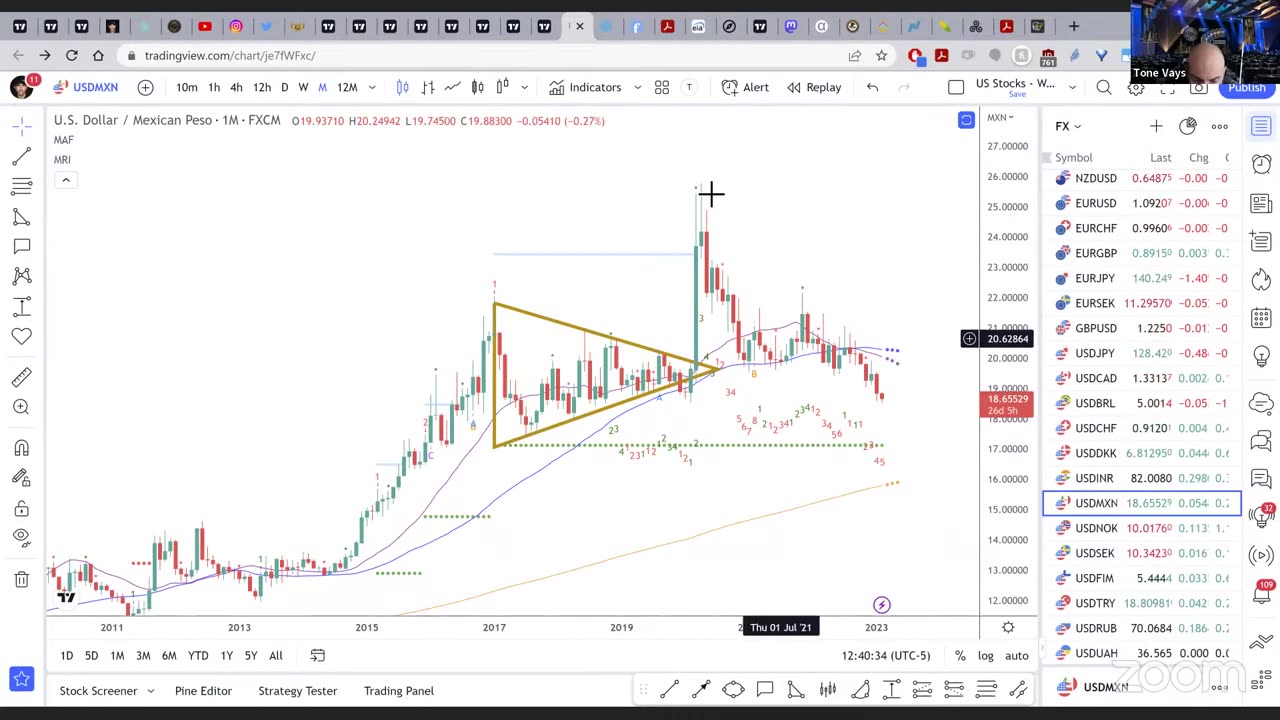Toggle log scale mode
Screen dimensions: 1280x720
985,656
